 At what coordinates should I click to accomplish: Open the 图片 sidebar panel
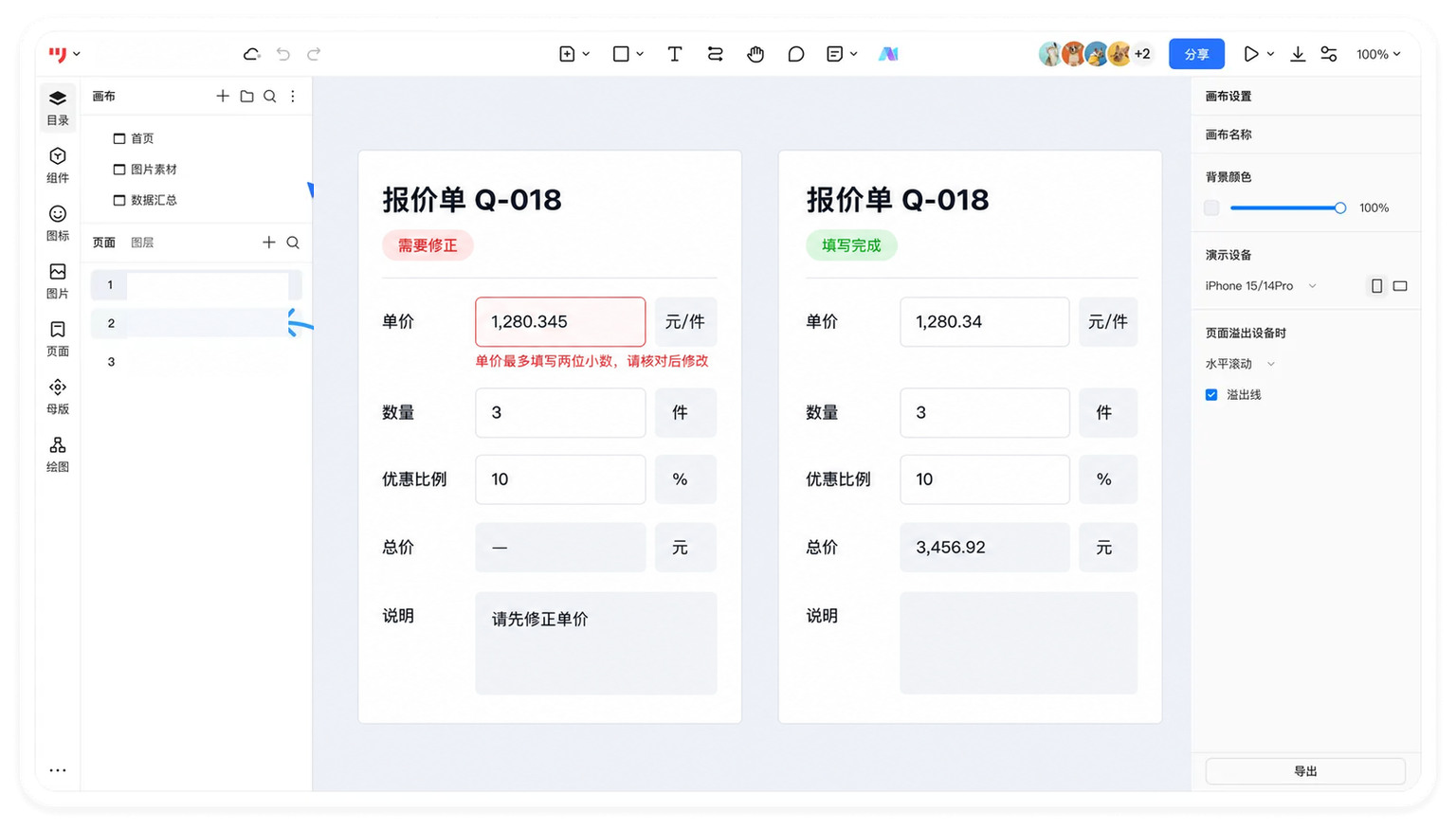click(x=58, y=281)
